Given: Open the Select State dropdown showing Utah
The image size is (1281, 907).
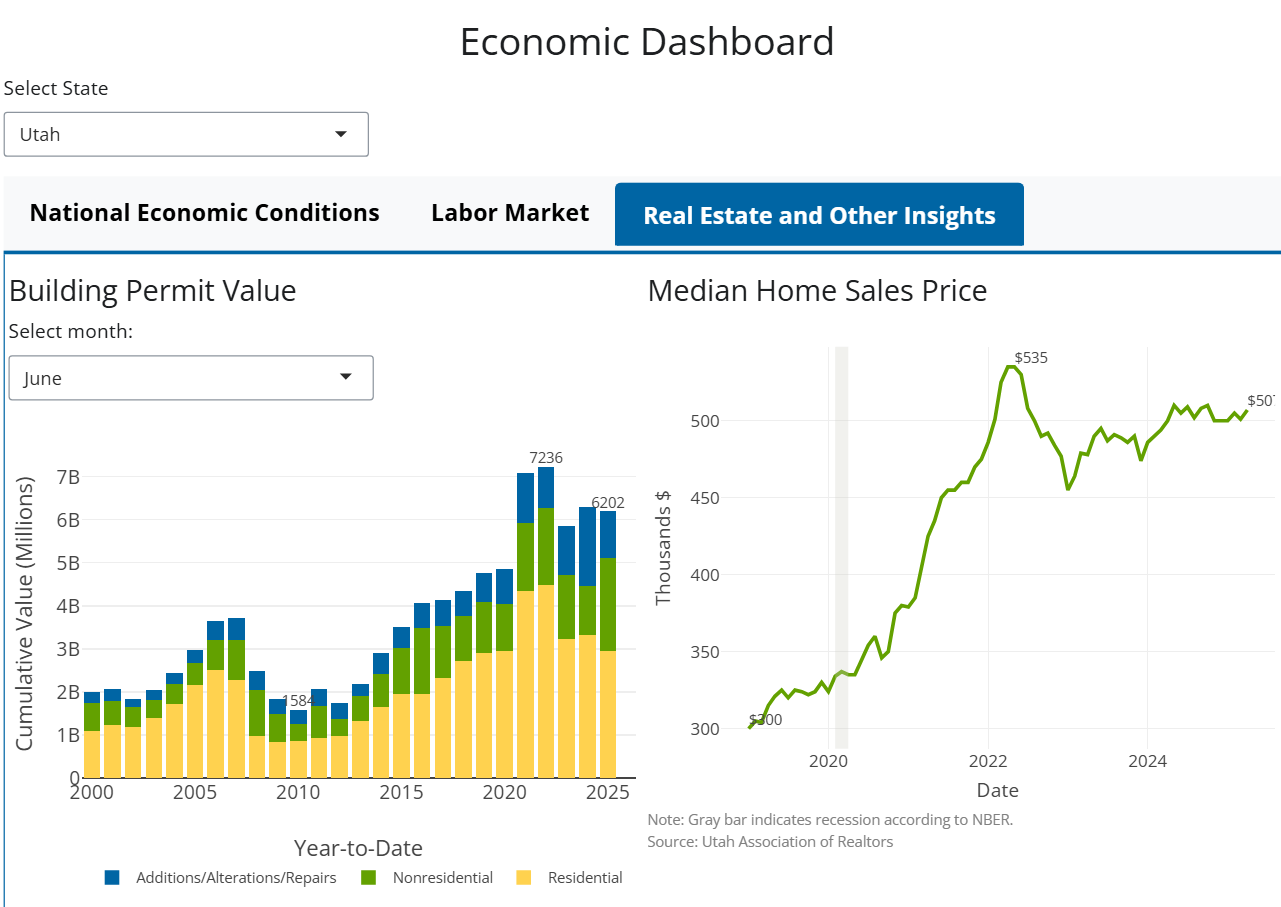Looking at the screenshot, I should (x=186, y=134).
